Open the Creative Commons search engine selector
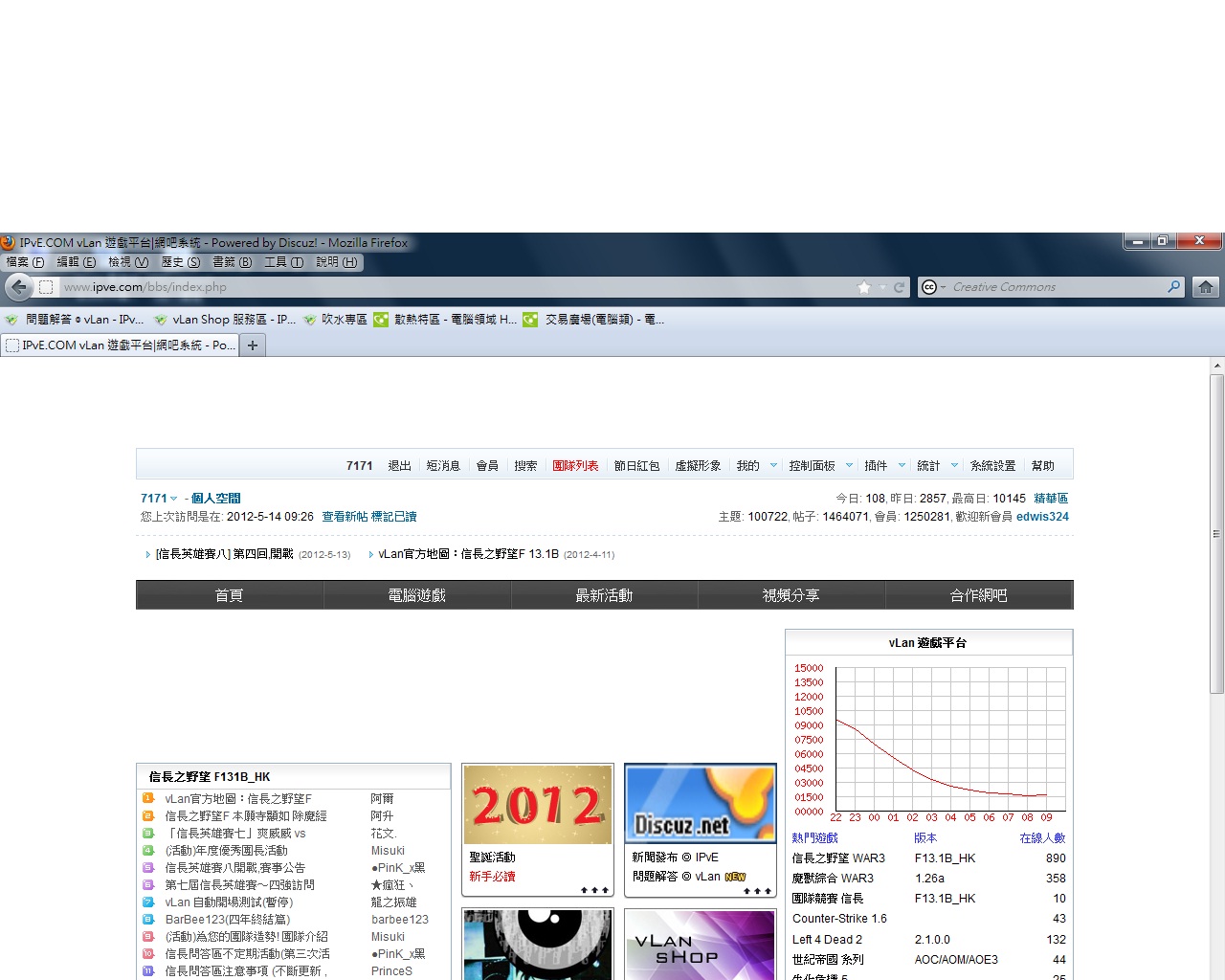This screenshot has width=1225, height=980. (933, 287)
